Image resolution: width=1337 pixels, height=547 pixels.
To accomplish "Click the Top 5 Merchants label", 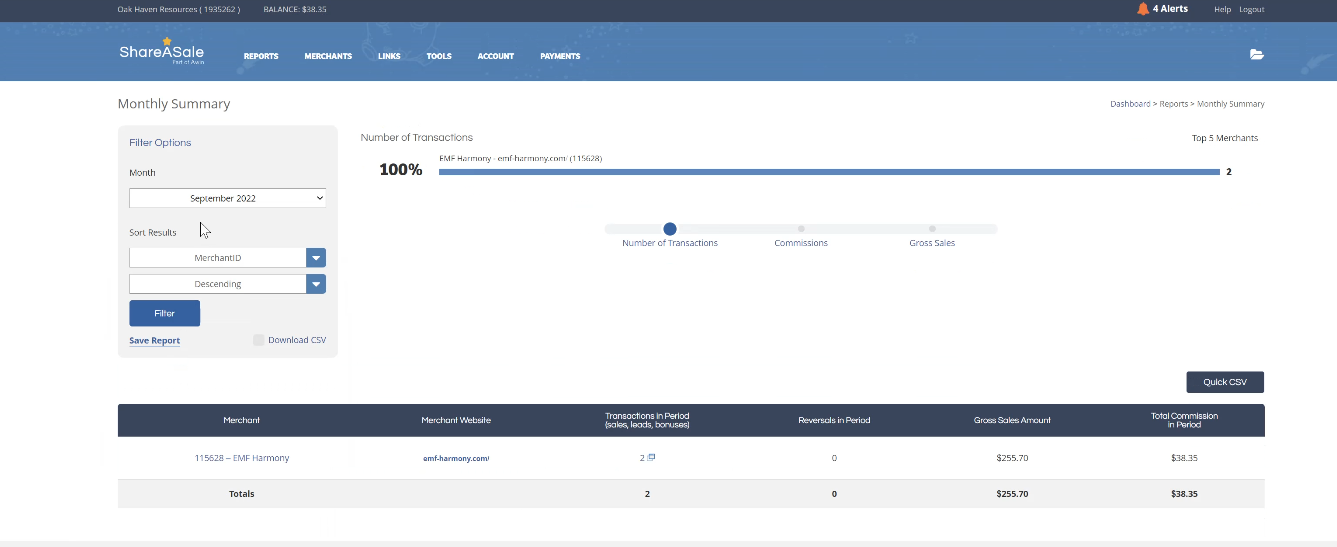I will [1225, 138].
